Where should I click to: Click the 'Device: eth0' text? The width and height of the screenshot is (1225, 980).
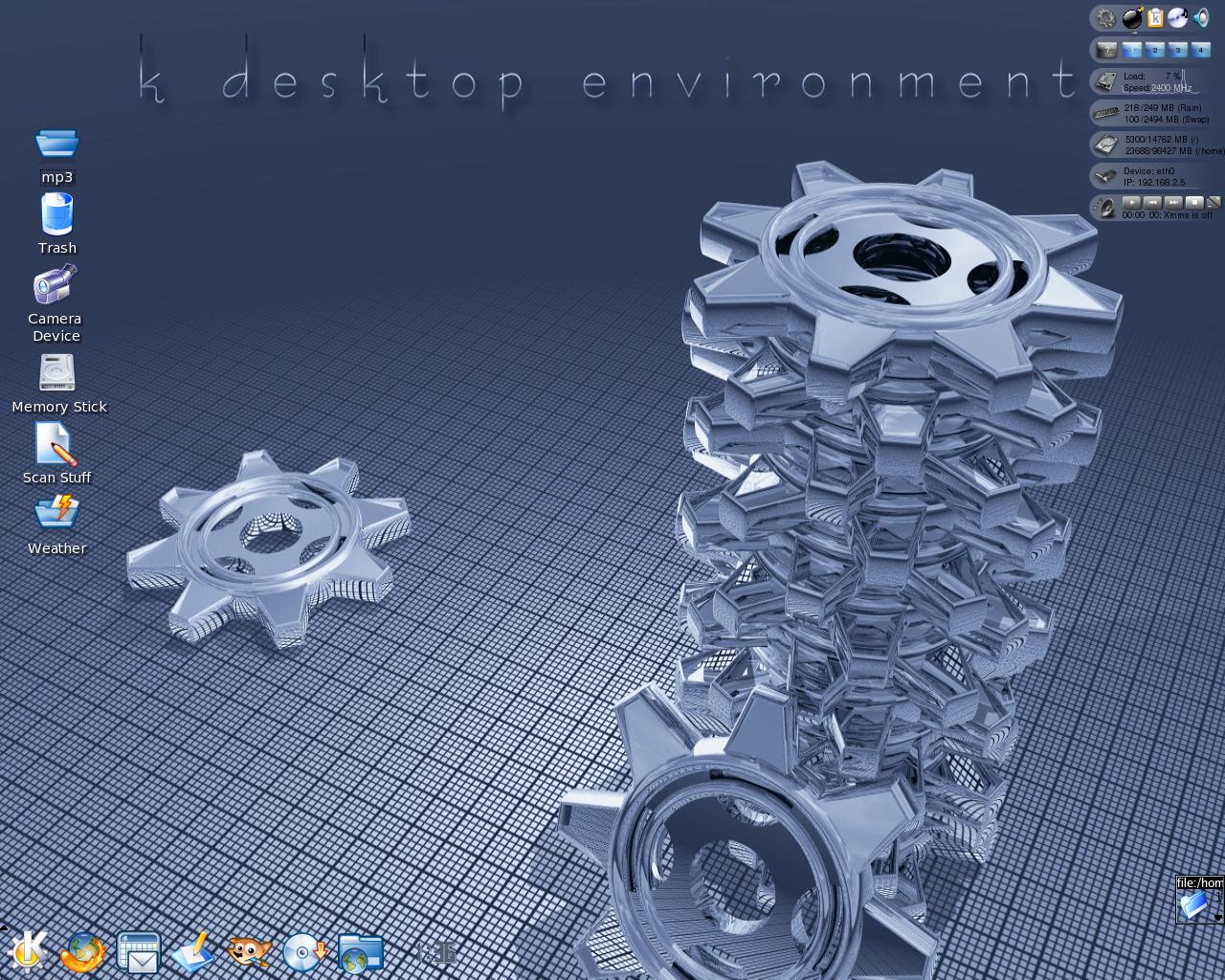(1148, 171)
